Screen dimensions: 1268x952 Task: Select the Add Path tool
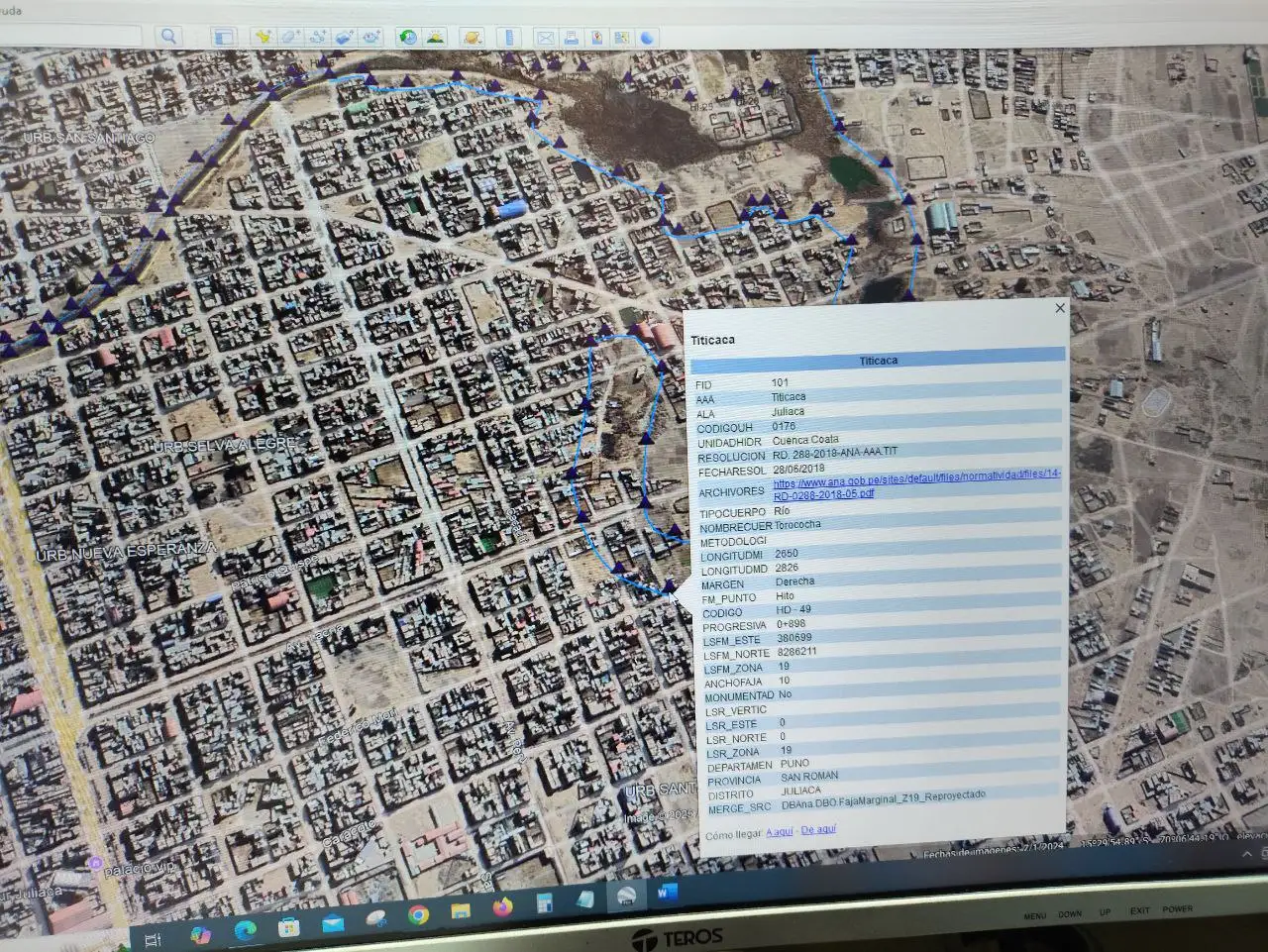[x=317, y=38]
